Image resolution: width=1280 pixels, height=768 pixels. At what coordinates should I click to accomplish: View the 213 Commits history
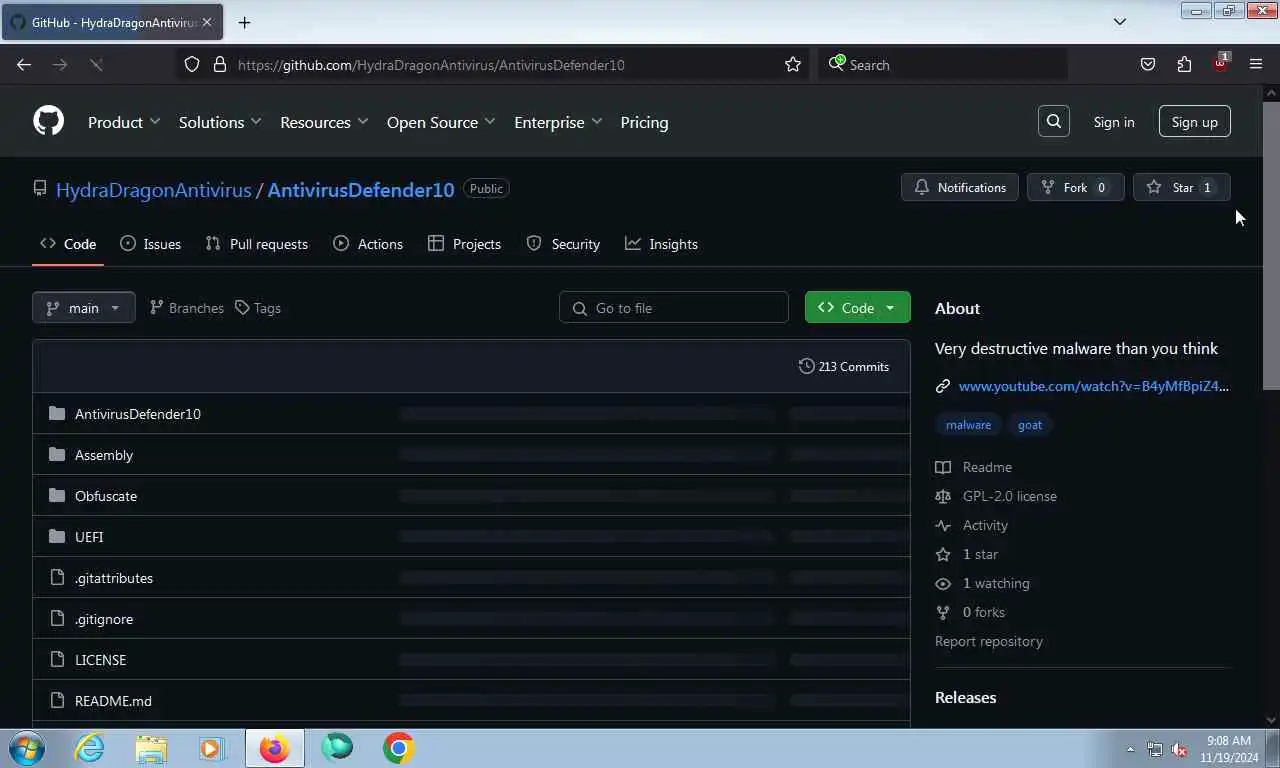[844, 366]
